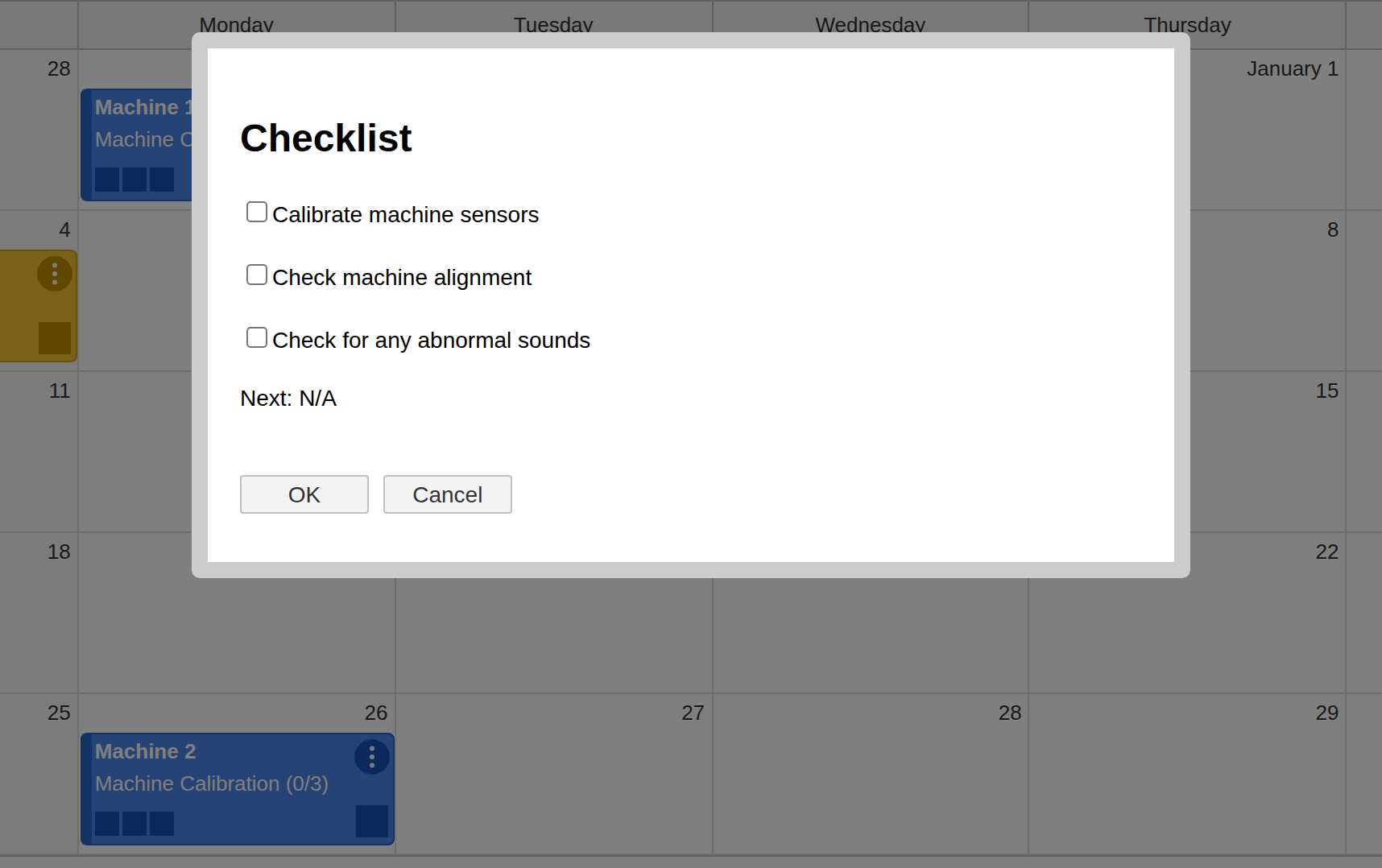The image size is (1382, 868).
Task: Click the third progress square on Machine 2 card
Action: point(160,824)
